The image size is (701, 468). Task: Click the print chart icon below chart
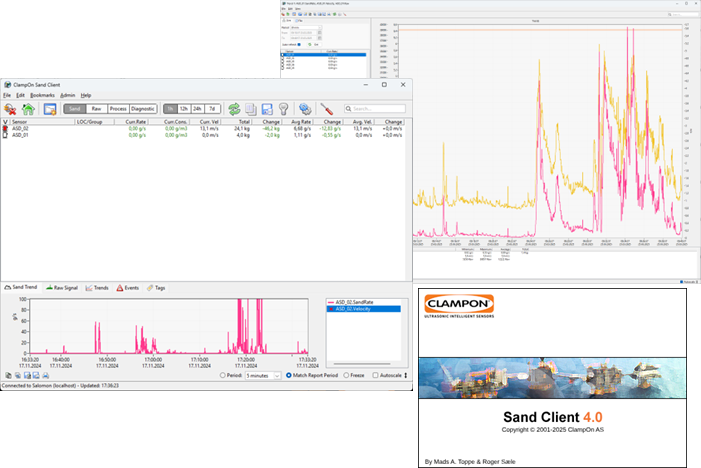pos(45,375)
